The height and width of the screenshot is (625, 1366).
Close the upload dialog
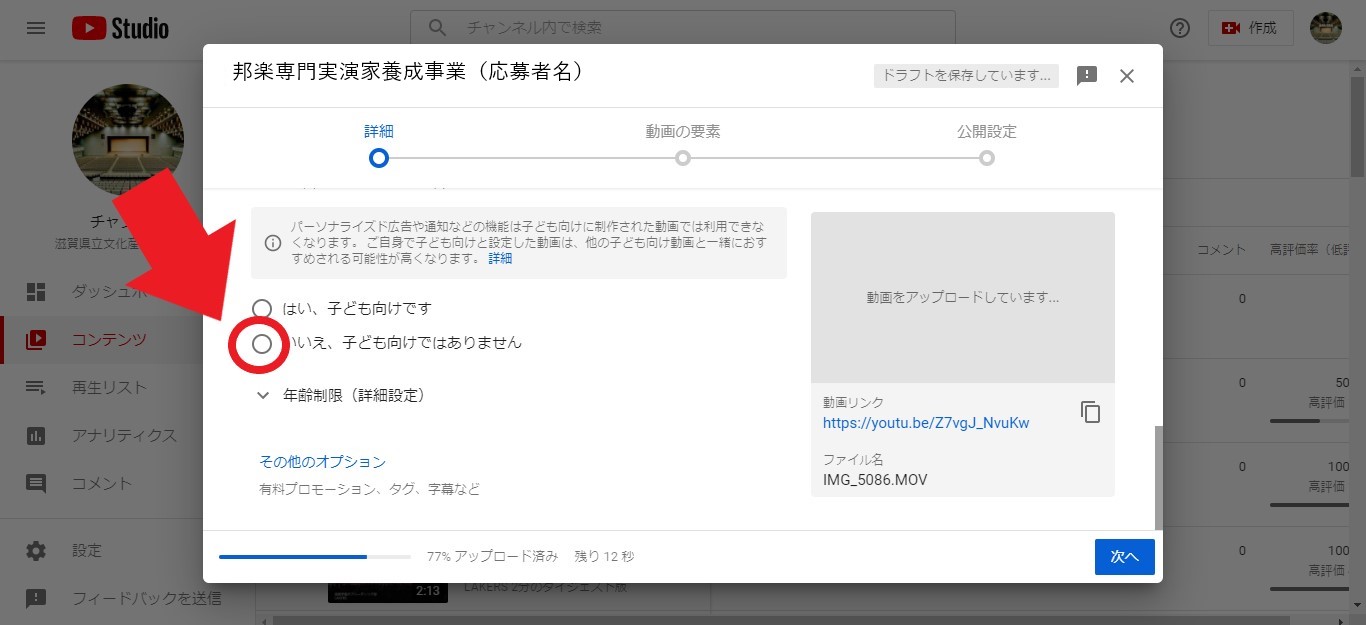pos(1127,76)
